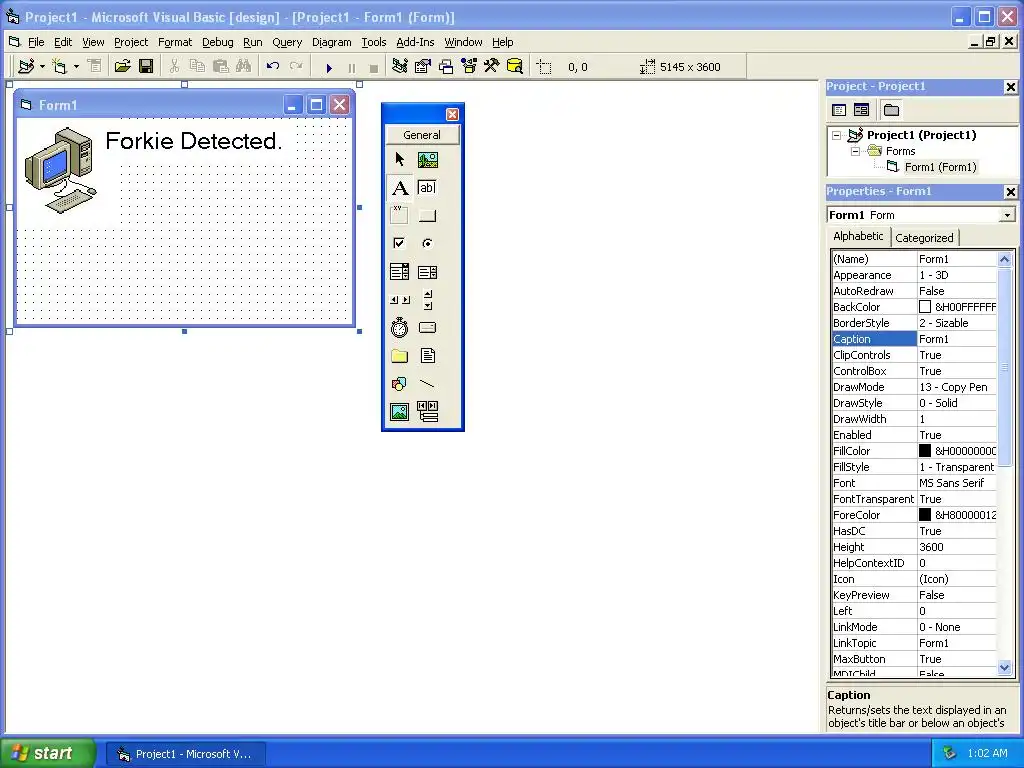Select the HScrollBar control in the toolbox
The image size is (1024, 768).
tap(400, 300)
